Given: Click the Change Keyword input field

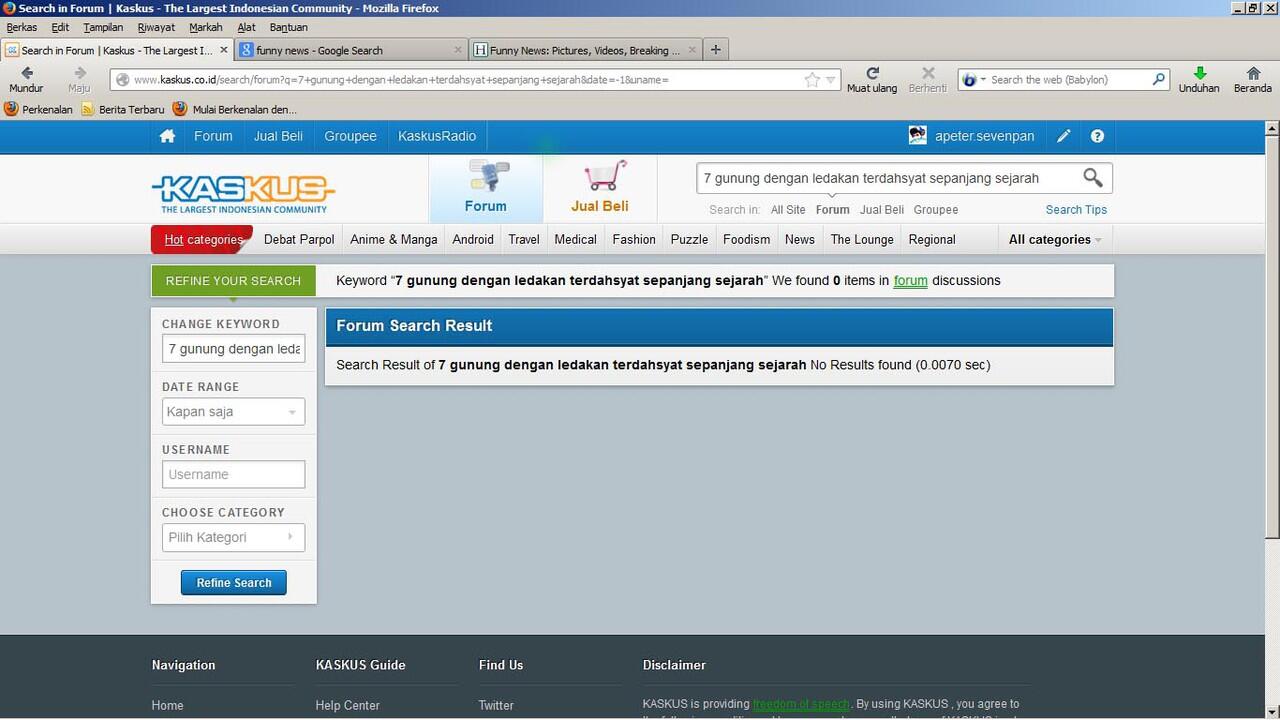Looking at the screenshot, I should pos(233,349).
